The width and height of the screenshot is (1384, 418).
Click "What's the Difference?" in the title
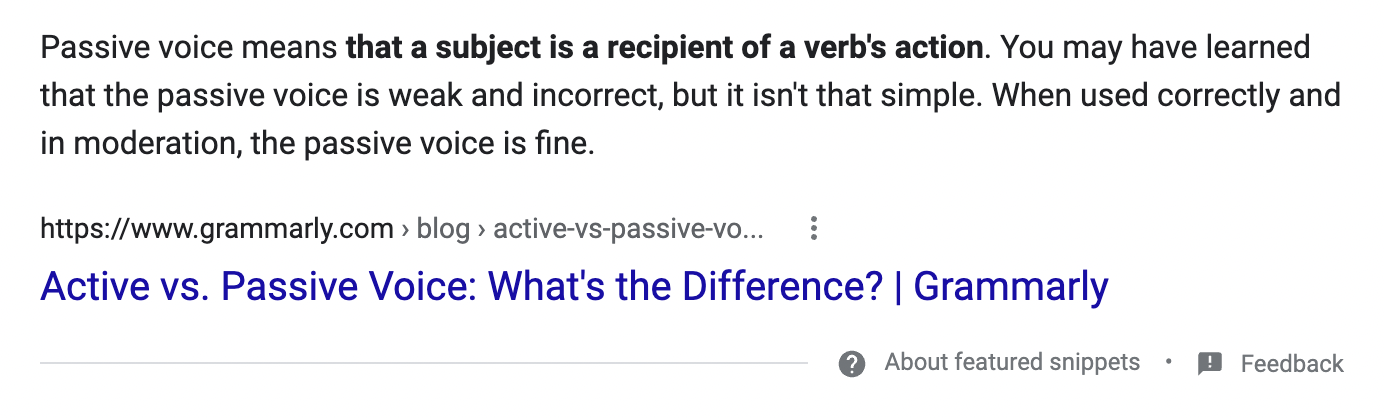point(685,287)
